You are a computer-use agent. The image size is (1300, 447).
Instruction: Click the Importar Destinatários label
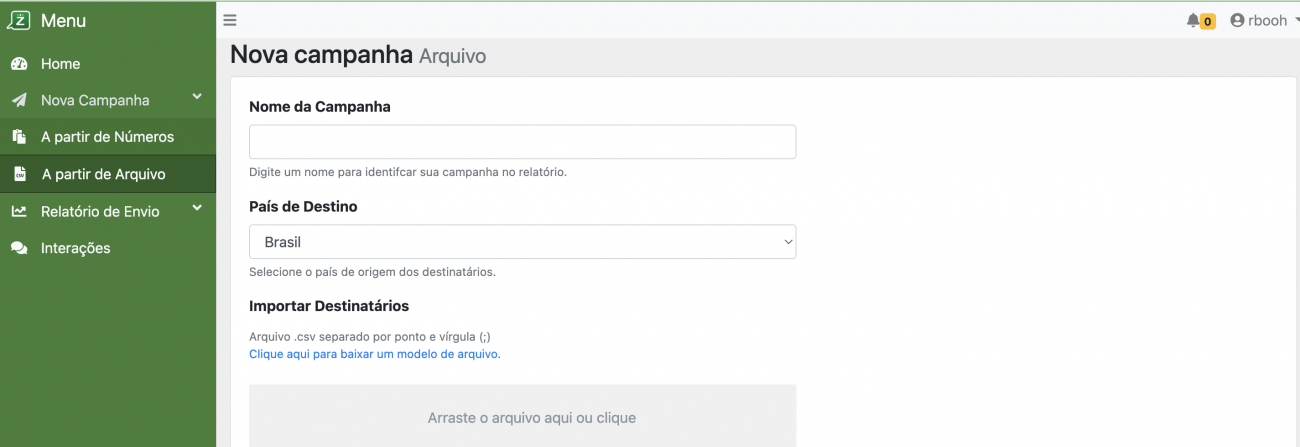(329, 305)
